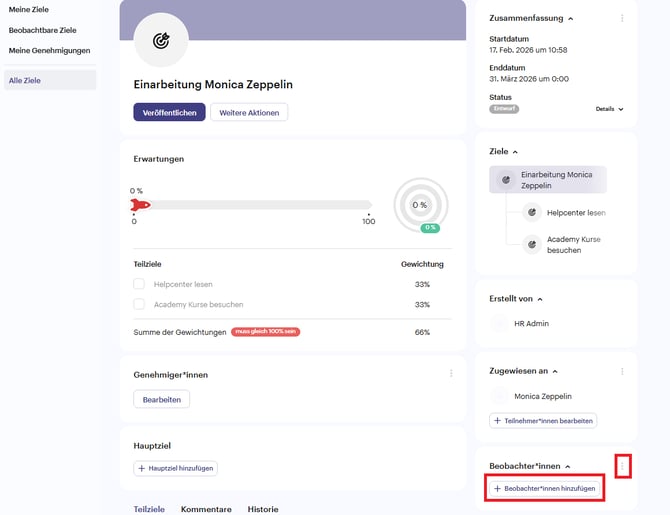Screen dimensions: 670x515
Task: Click the circular 0 % progress gauge
Action: pos(421,205)
